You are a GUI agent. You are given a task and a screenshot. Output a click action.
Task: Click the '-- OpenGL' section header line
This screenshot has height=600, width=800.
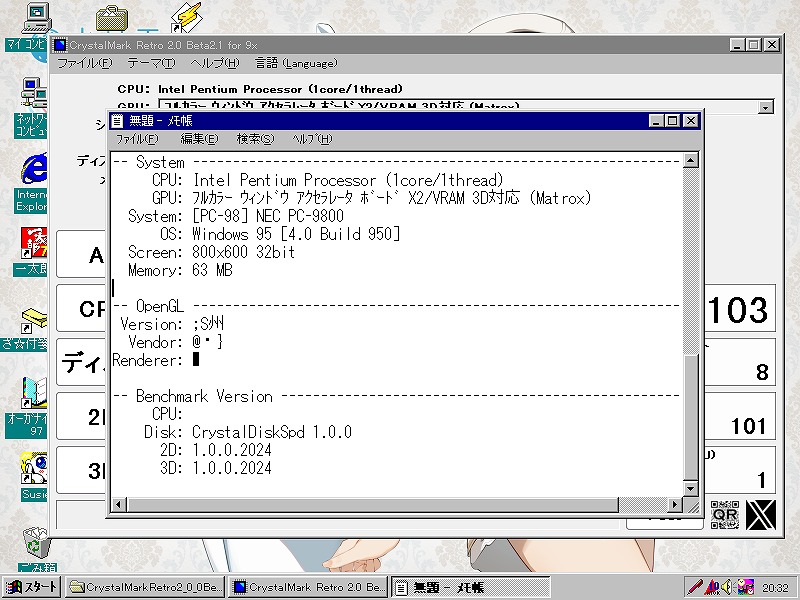[396, 306]
